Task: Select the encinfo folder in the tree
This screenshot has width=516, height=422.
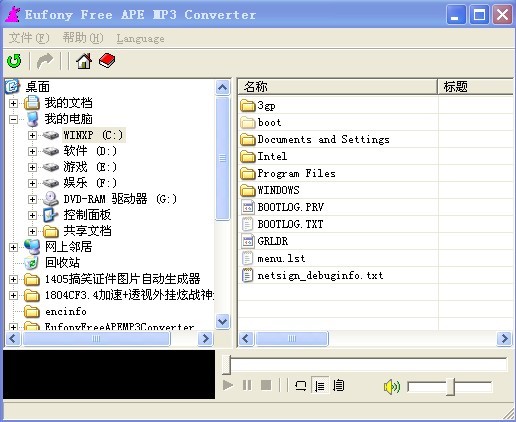Action: pyautogui.click(x=66, y=311)
